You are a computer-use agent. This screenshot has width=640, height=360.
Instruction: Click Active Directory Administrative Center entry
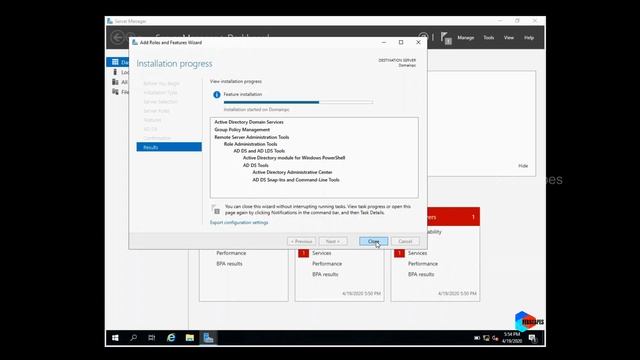click(292, 172)
